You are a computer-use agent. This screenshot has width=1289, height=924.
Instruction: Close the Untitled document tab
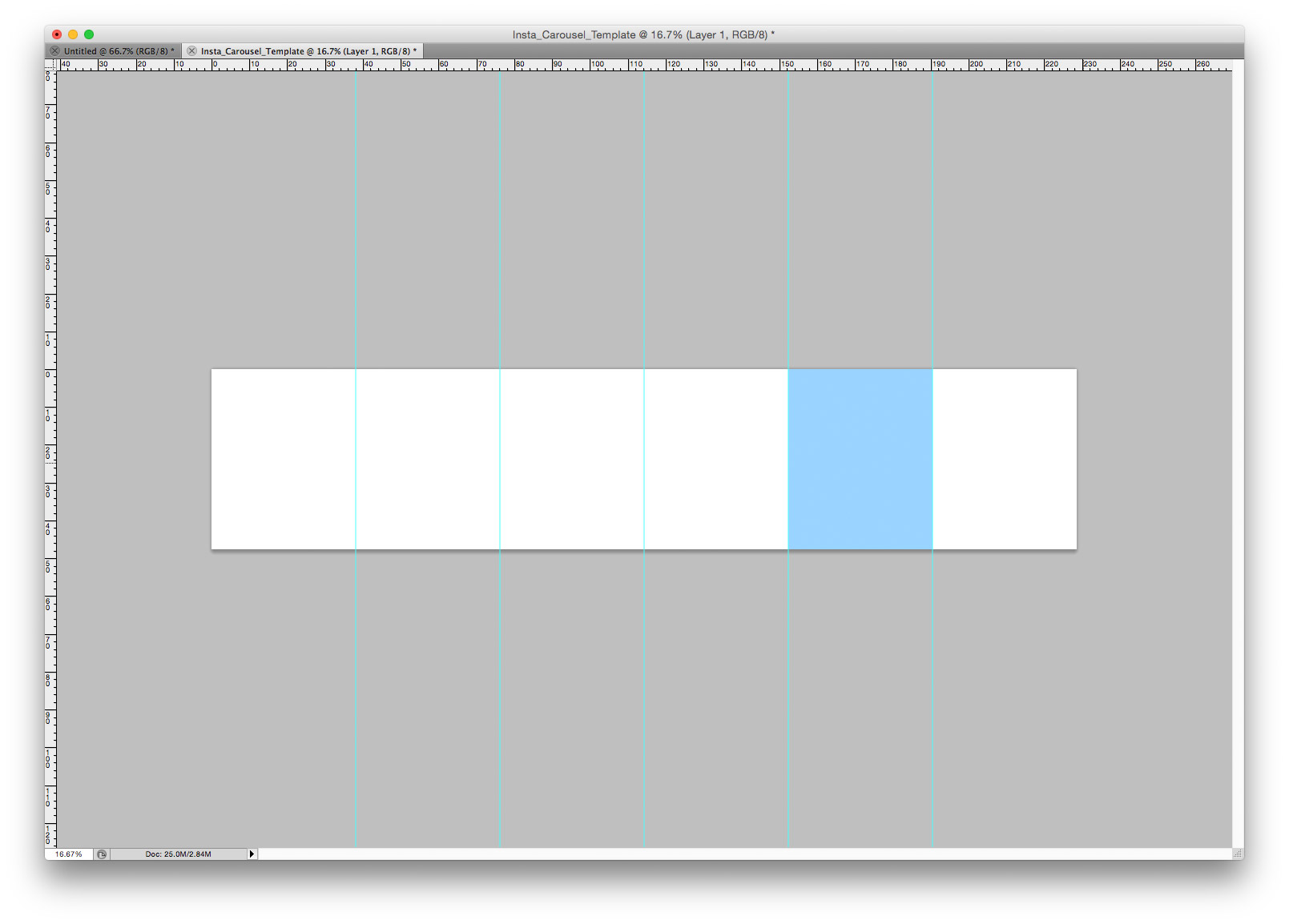coord(54,51)
